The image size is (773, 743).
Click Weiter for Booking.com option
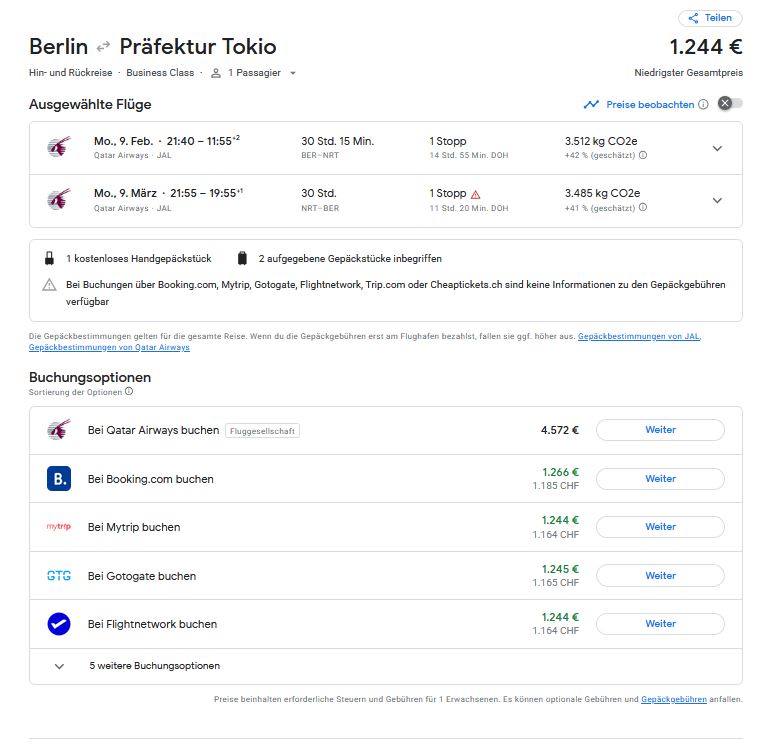(x=660, y=479)
